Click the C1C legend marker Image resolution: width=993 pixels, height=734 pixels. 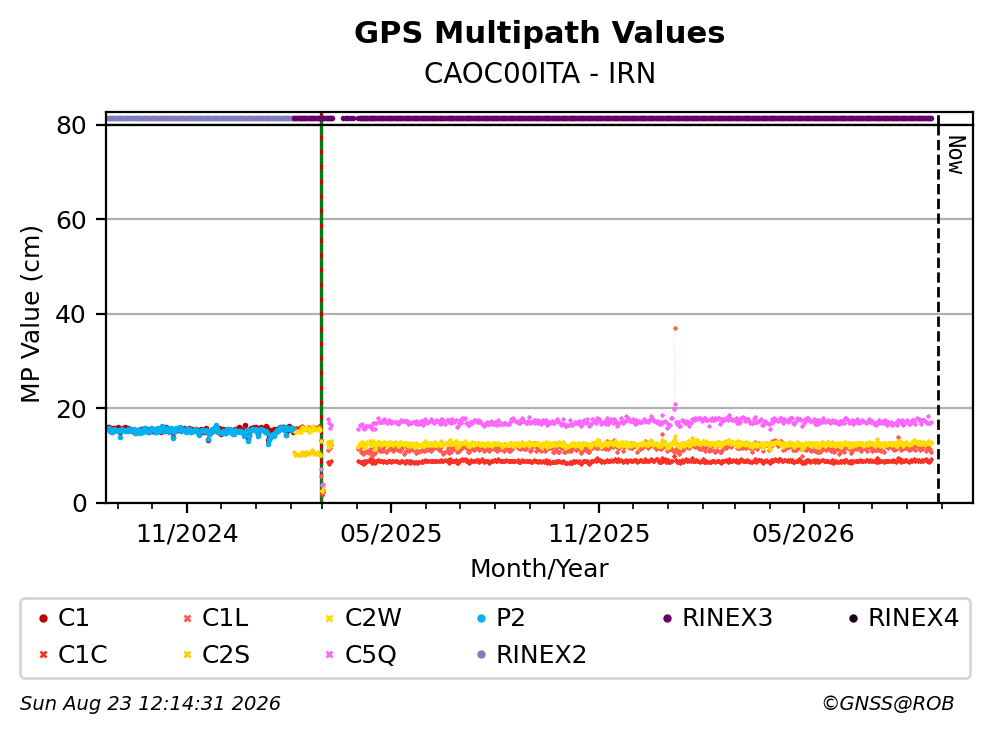(43, 655)
